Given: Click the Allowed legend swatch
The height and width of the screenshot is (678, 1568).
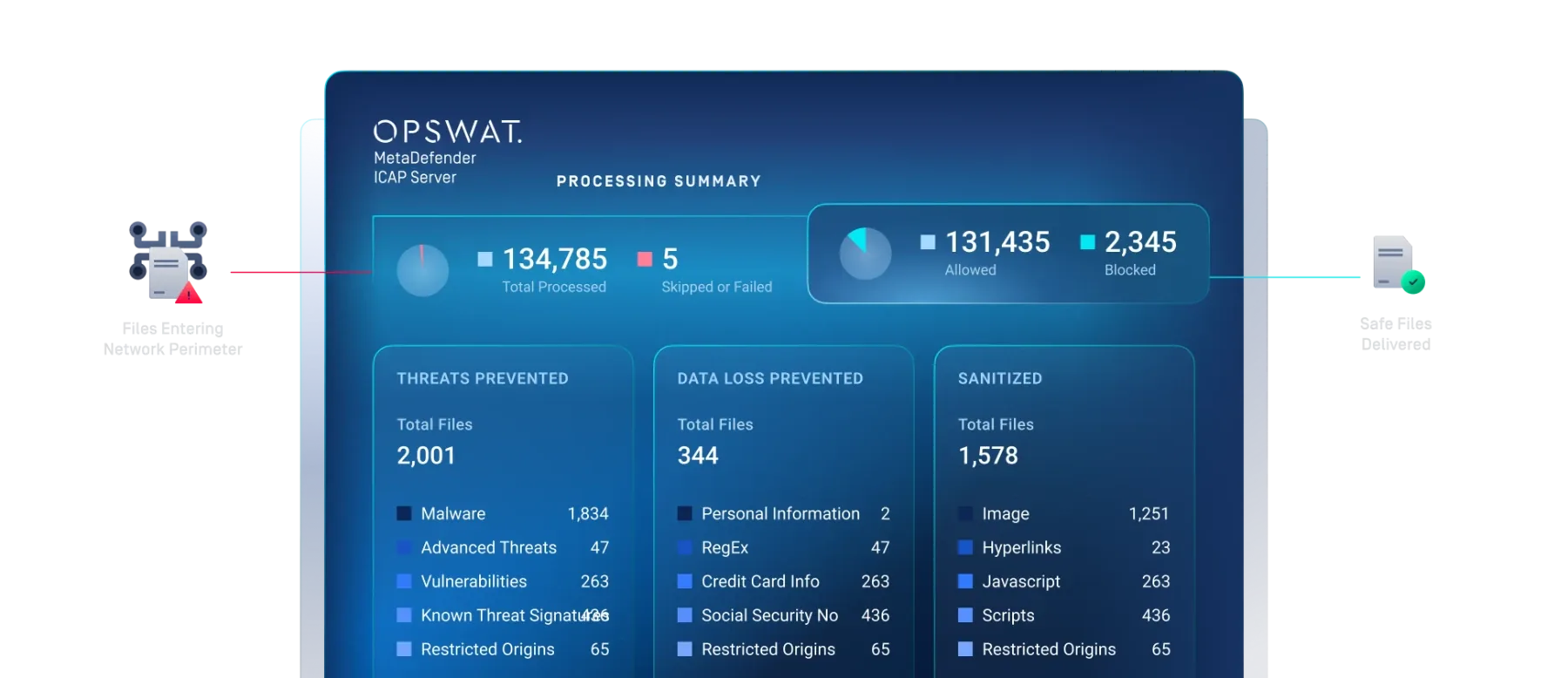Looking at the screenshot, I should click(928, 242).
